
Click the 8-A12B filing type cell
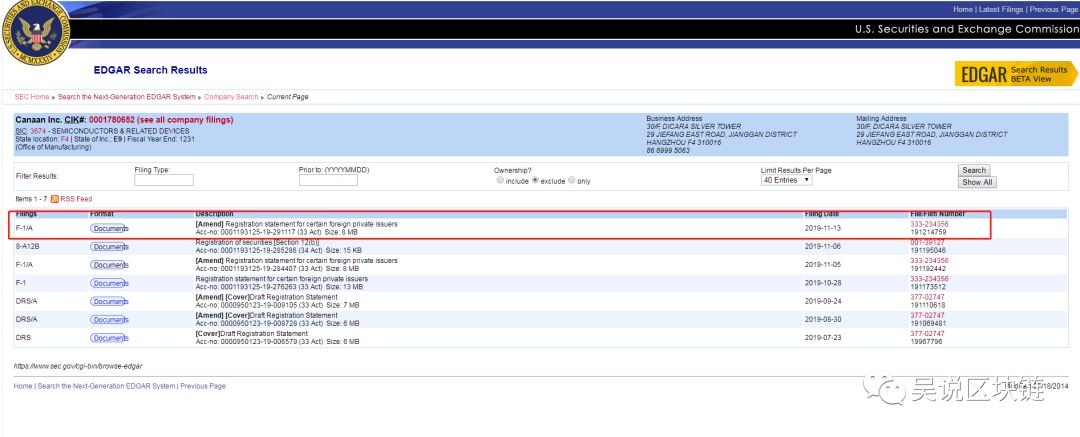[28, 247]
